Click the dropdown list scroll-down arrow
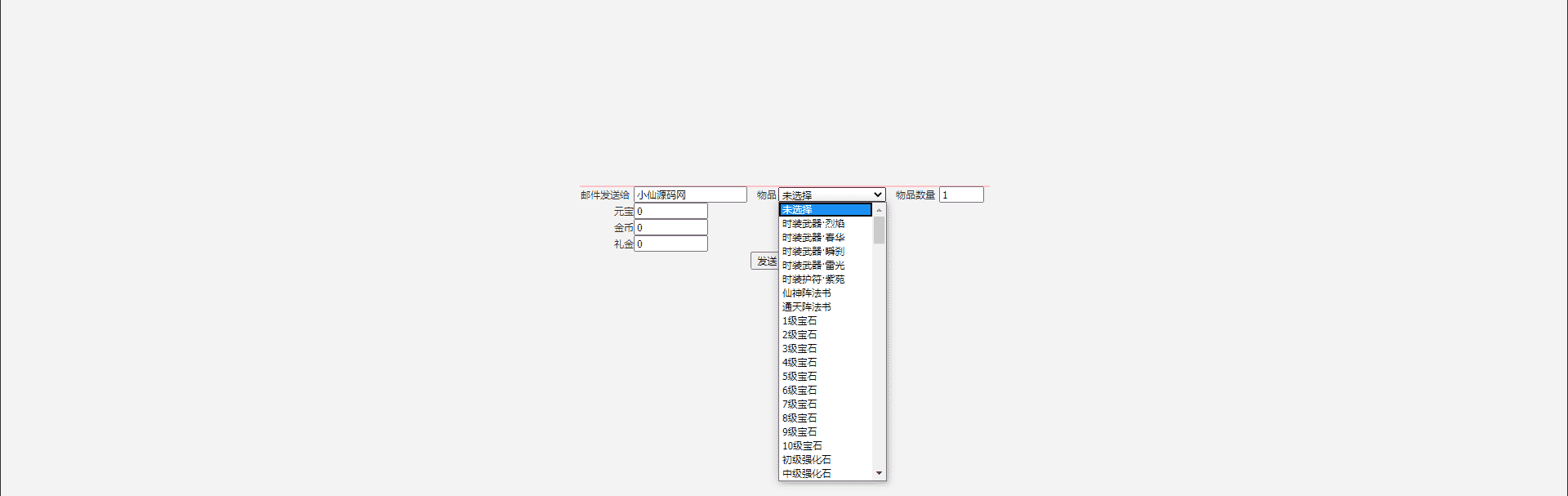The image size is (1568, 496). [879, 473]
